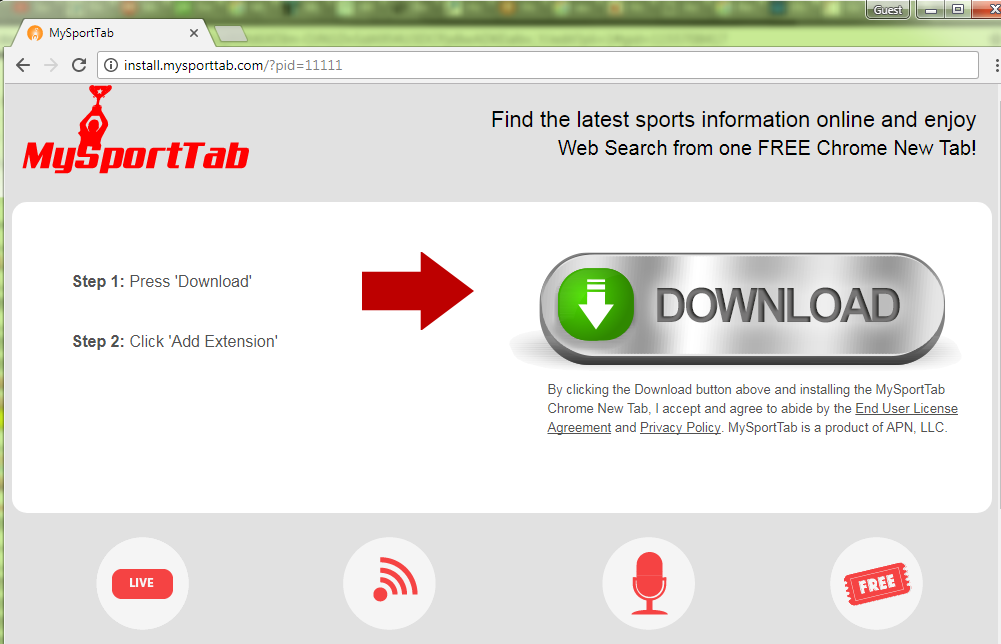Click the MySportTab tab favicon
1001x644 pixels.
[35, 33]
